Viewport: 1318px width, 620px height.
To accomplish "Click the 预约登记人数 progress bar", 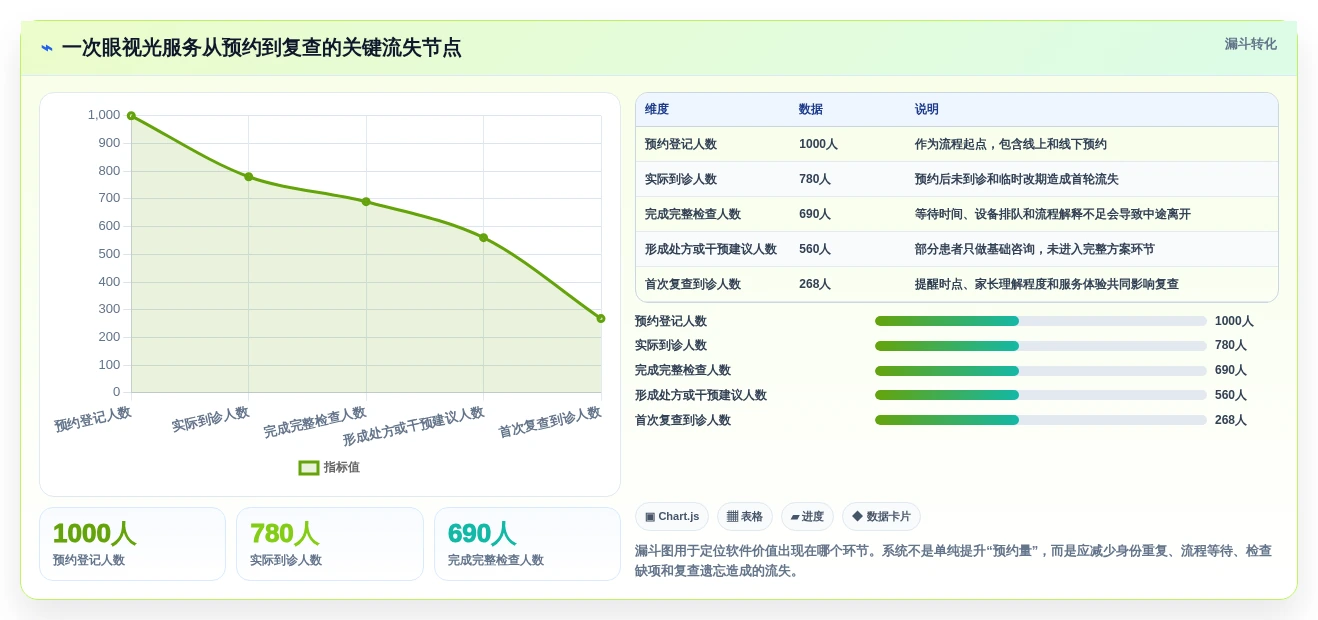I will [x=1041, y=321].
